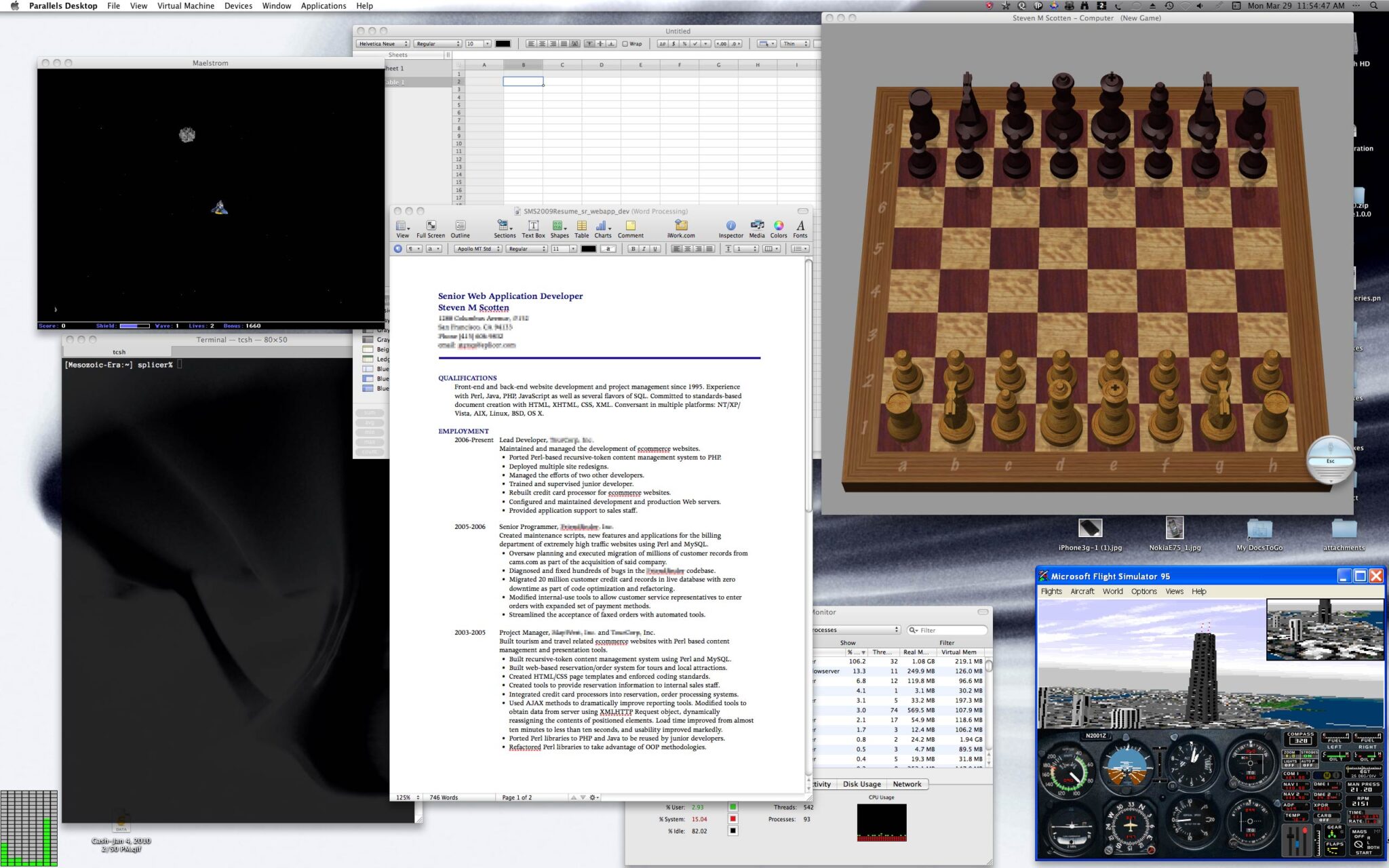Open the Inspector in Pages toolbar
The height and width of the screenshot is (868, 1389).
(x=730, y=226)
